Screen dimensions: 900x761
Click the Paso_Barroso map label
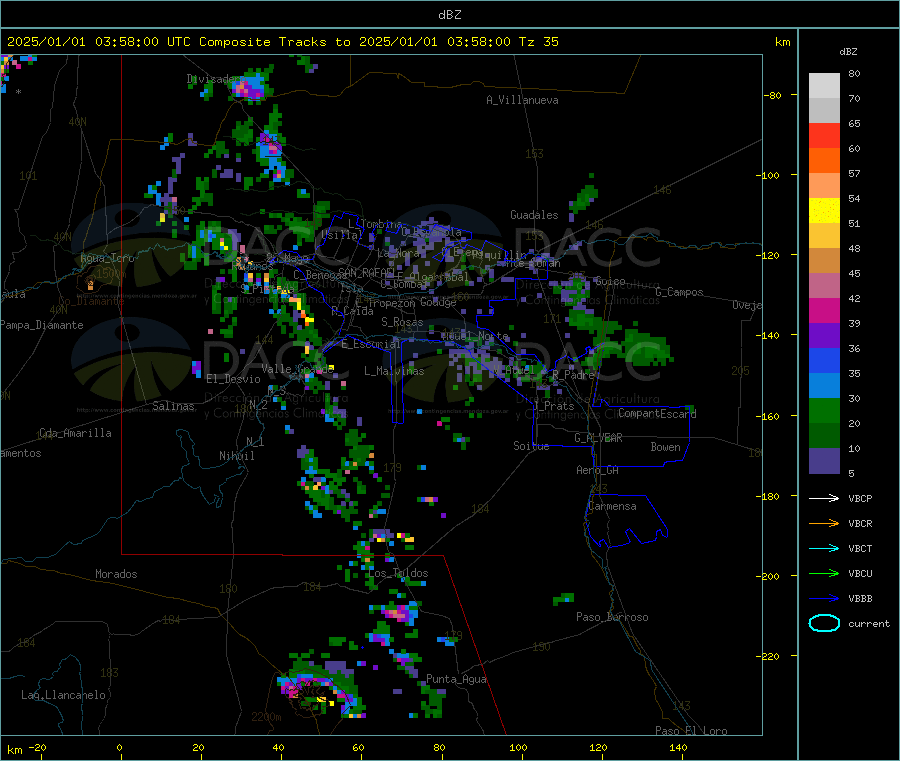click(x=612, y=618)
